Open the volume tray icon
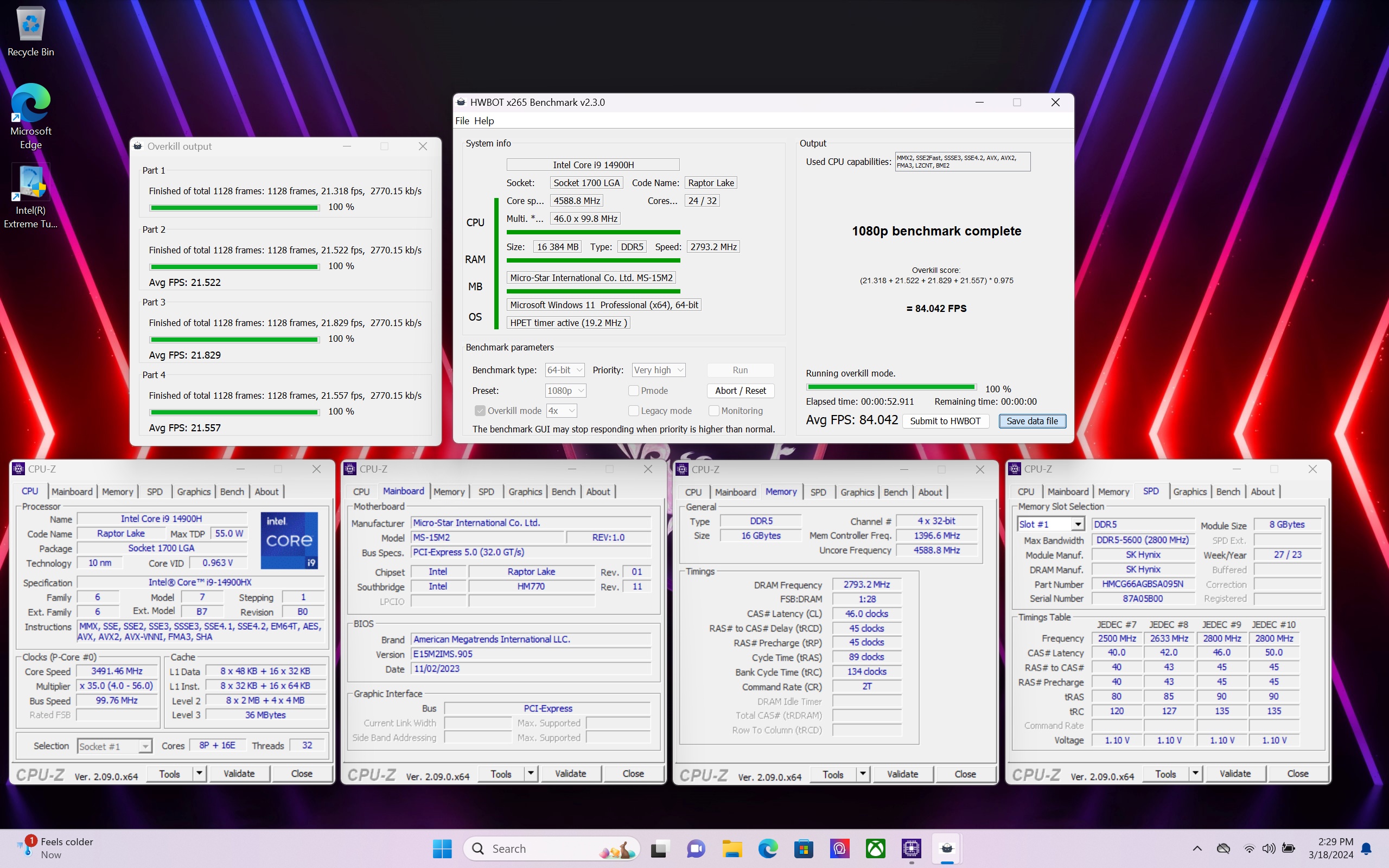Viewport: 1389px width, 868px height. pyautogui.click(x=1269, y=848)
